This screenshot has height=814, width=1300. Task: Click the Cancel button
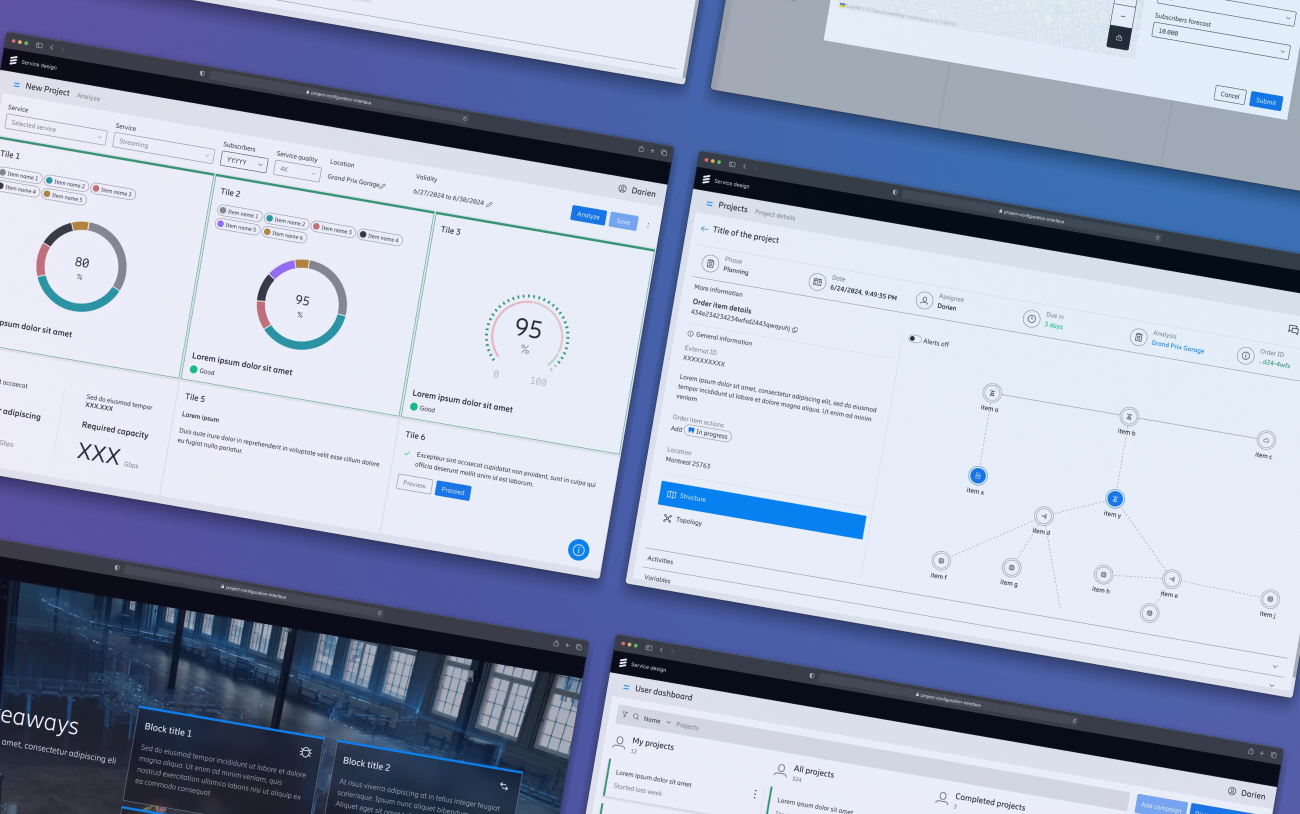[x=1230, y=96]
